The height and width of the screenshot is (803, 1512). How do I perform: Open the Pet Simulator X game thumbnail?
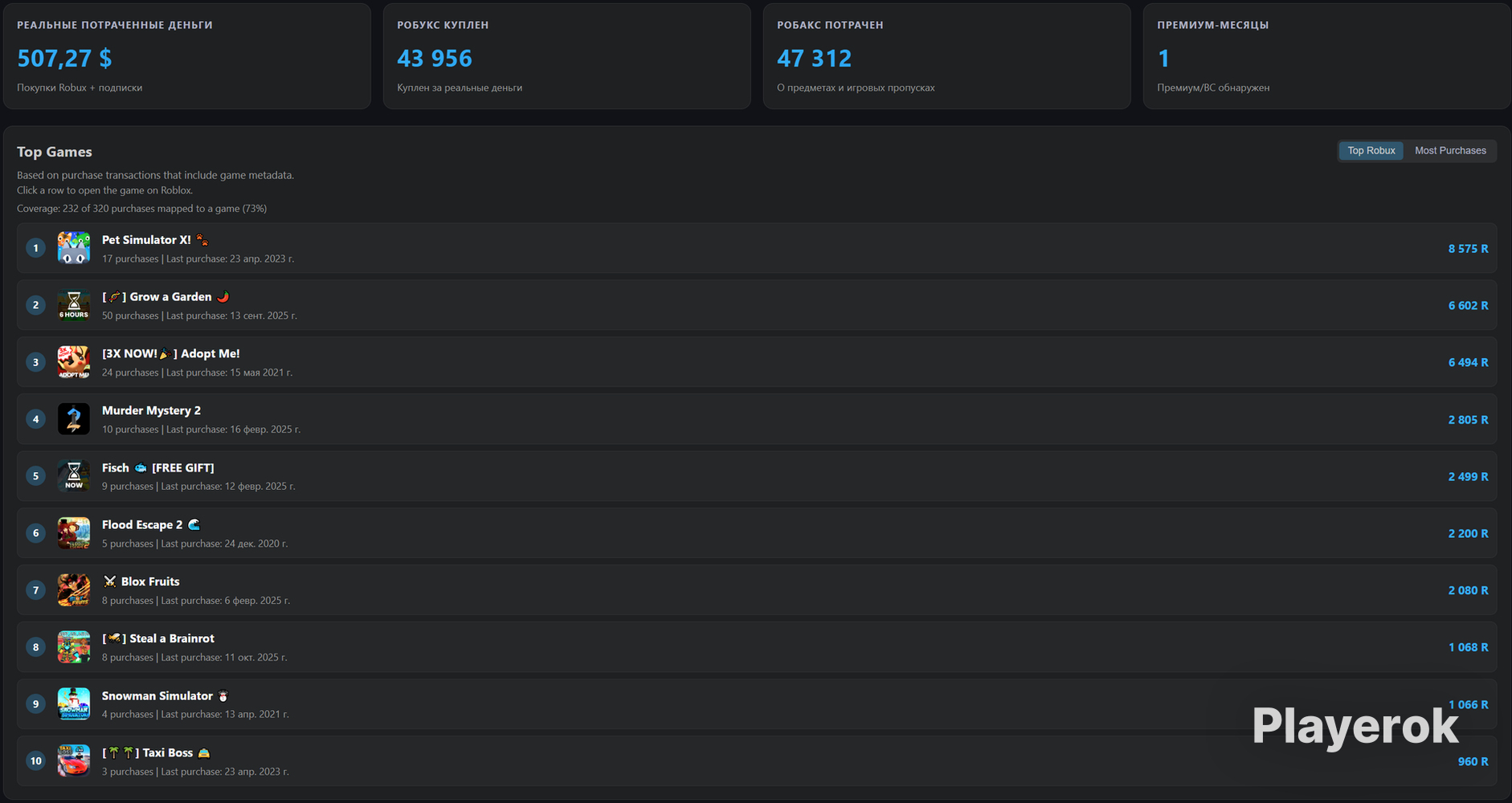tap(74, 248)
